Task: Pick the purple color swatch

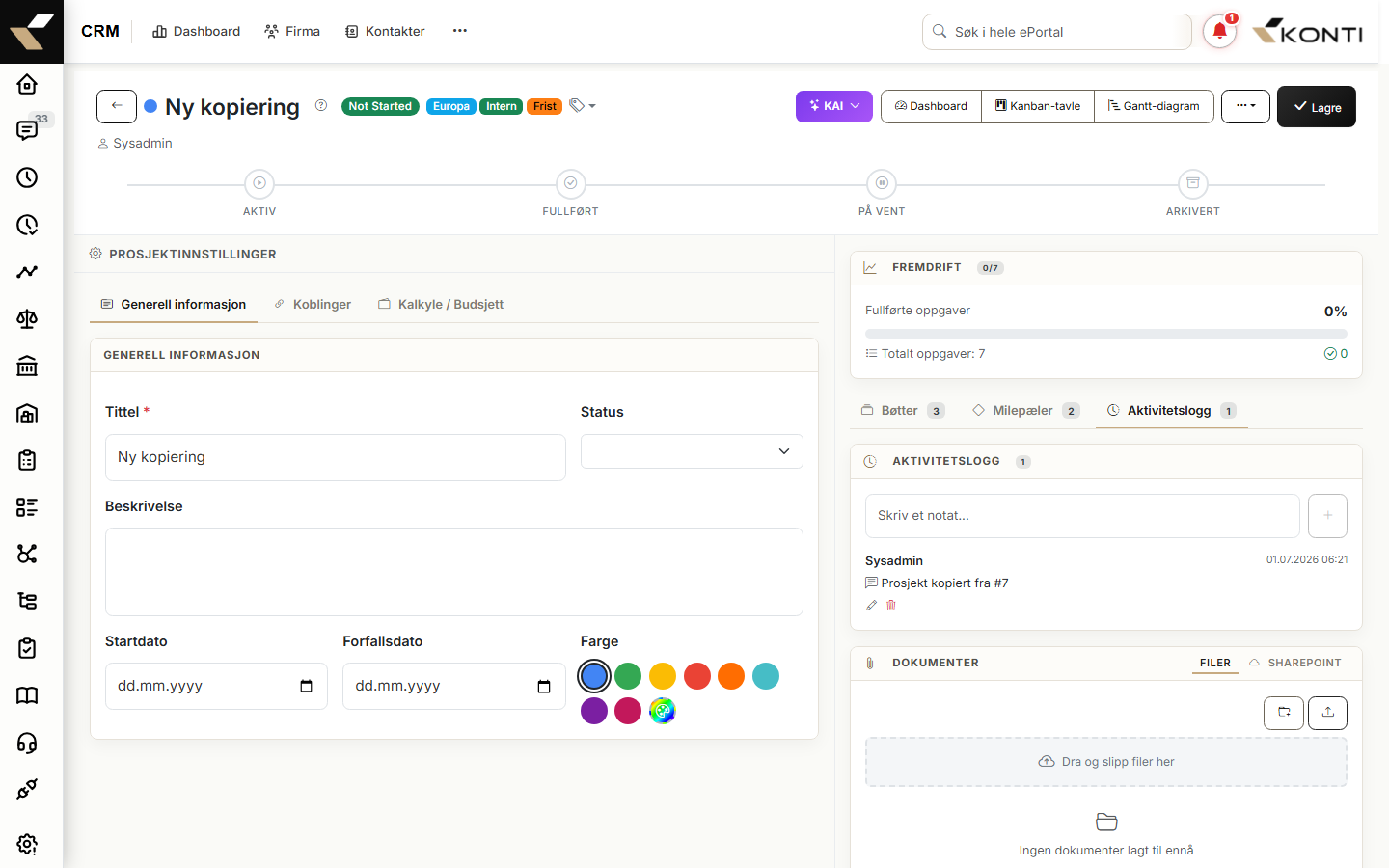Action: point(594,711)
